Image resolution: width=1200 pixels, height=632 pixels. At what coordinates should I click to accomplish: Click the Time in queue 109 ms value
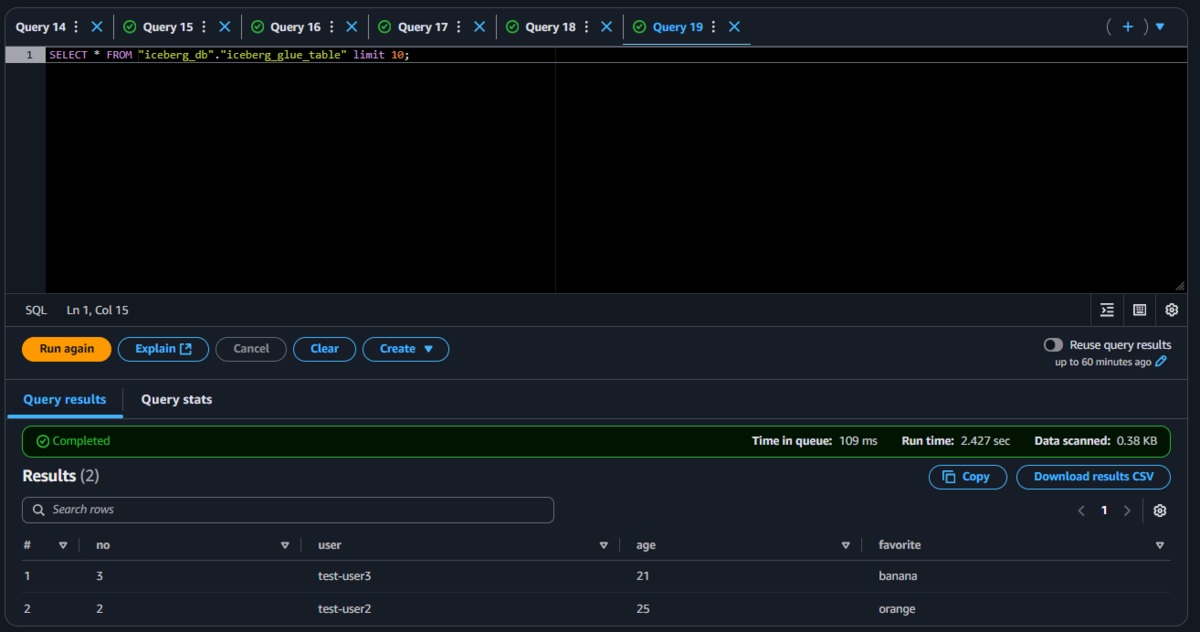(858, 441)
